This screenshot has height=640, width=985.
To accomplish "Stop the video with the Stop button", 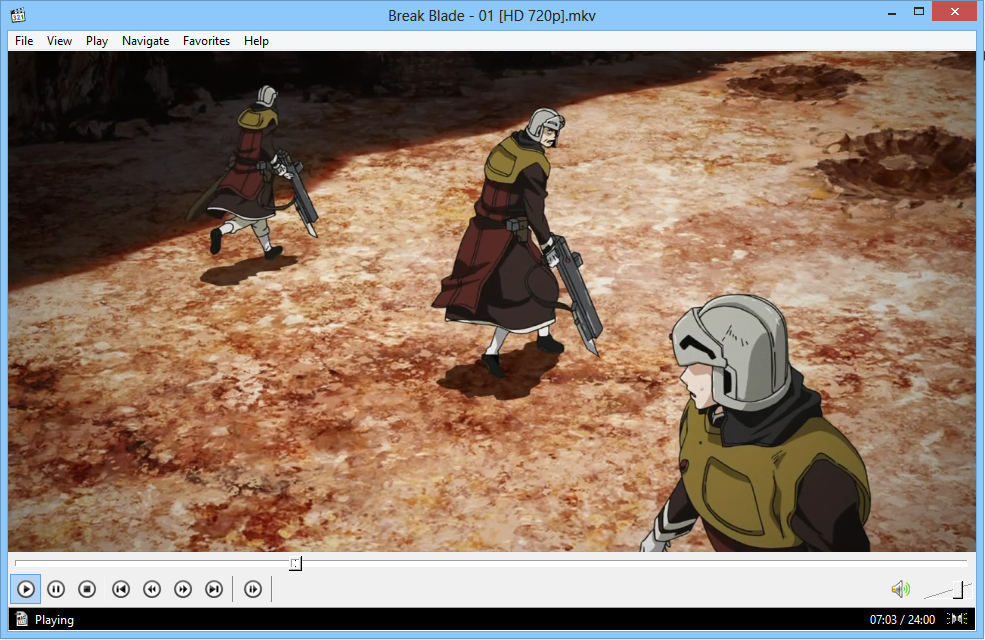I will 87,589.
